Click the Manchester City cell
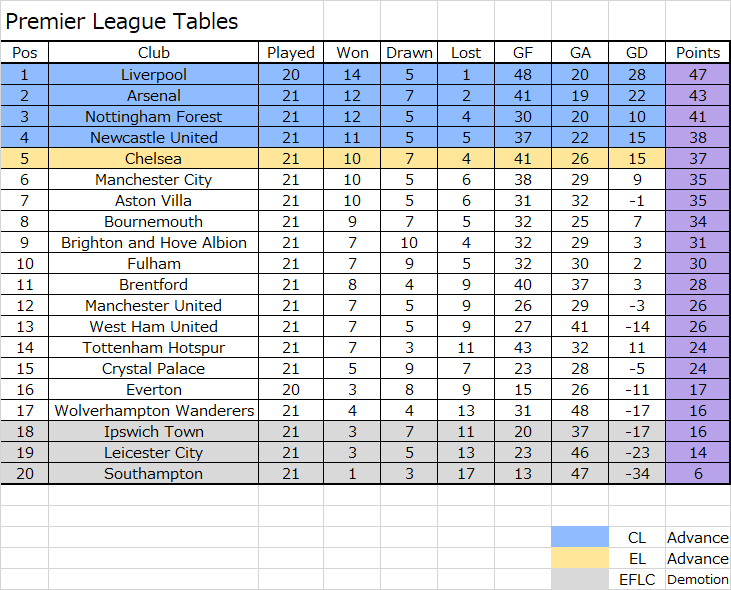The image size is (731, 590). 153,179
